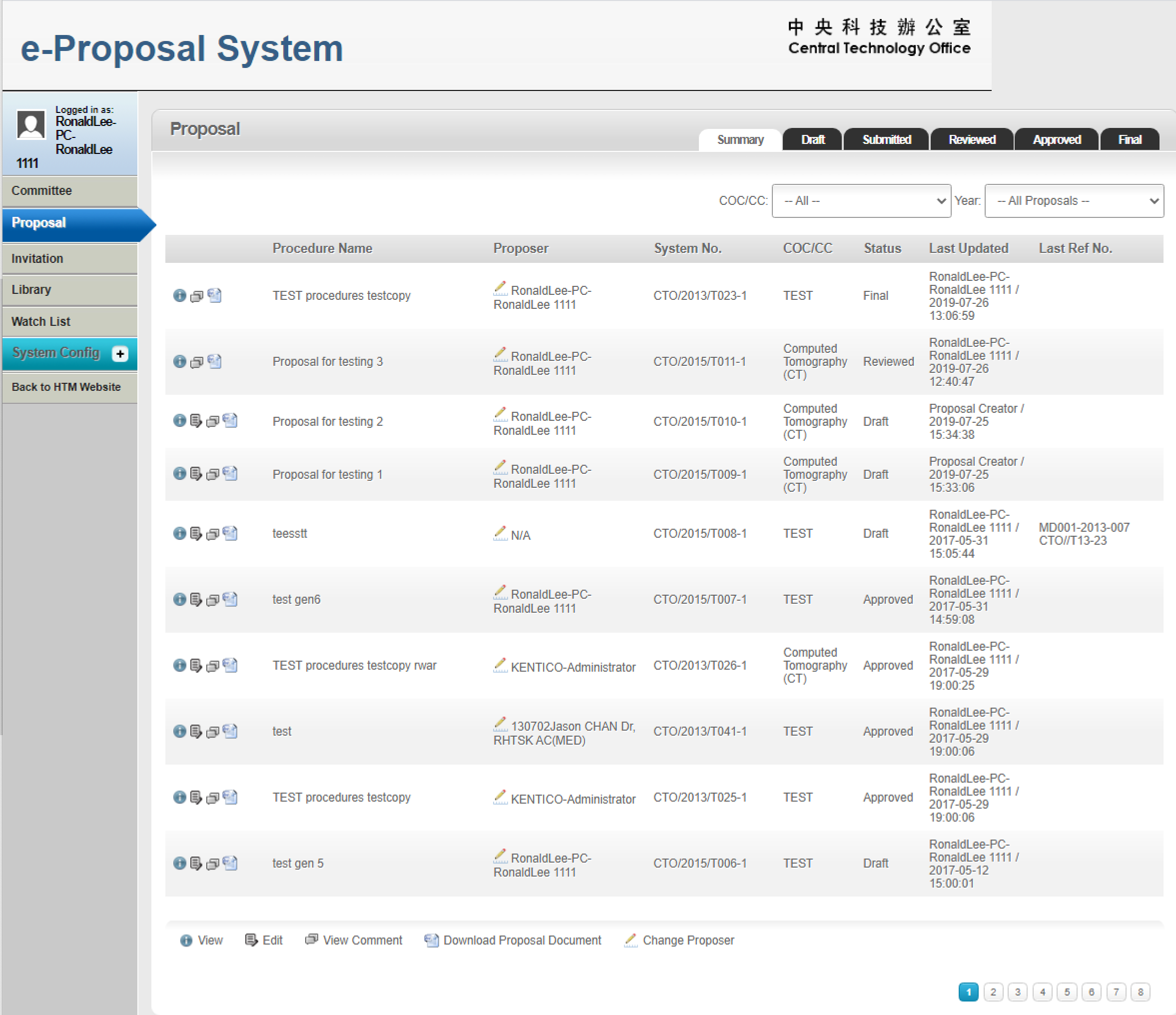The image size is (1176, 1015).
Task: Change proposer 130702Jason CHAN Dr
Action: click(x=500, y=724)
